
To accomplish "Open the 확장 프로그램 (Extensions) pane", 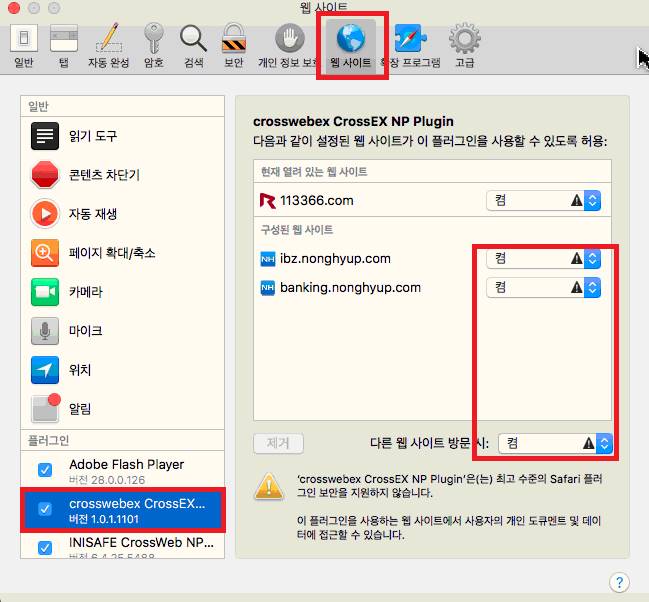I will point(411,46).
